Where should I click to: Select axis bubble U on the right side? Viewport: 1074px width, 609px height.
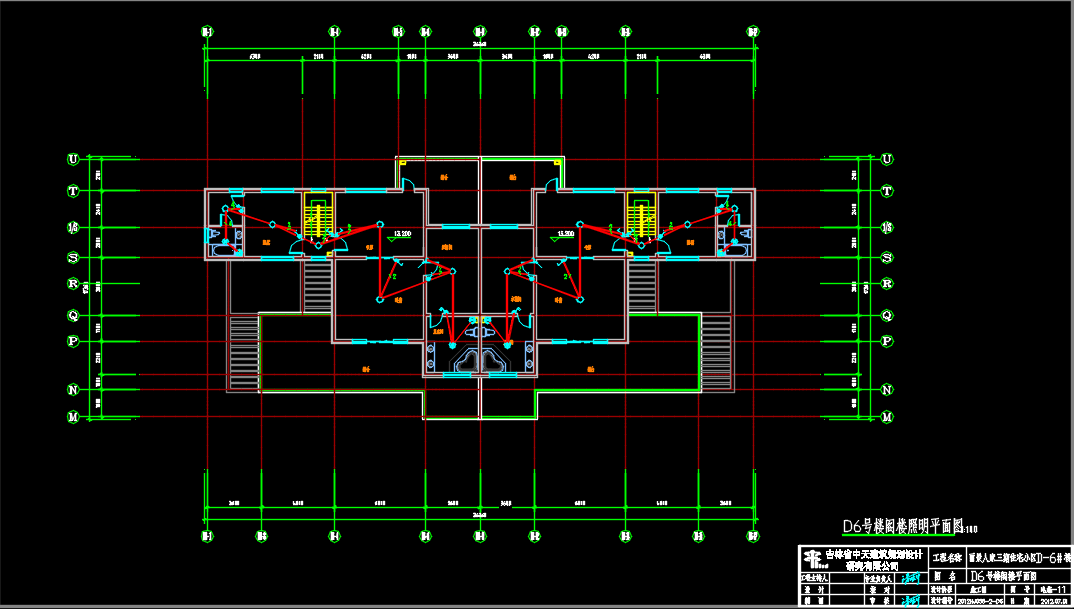[x=888, y=160]
